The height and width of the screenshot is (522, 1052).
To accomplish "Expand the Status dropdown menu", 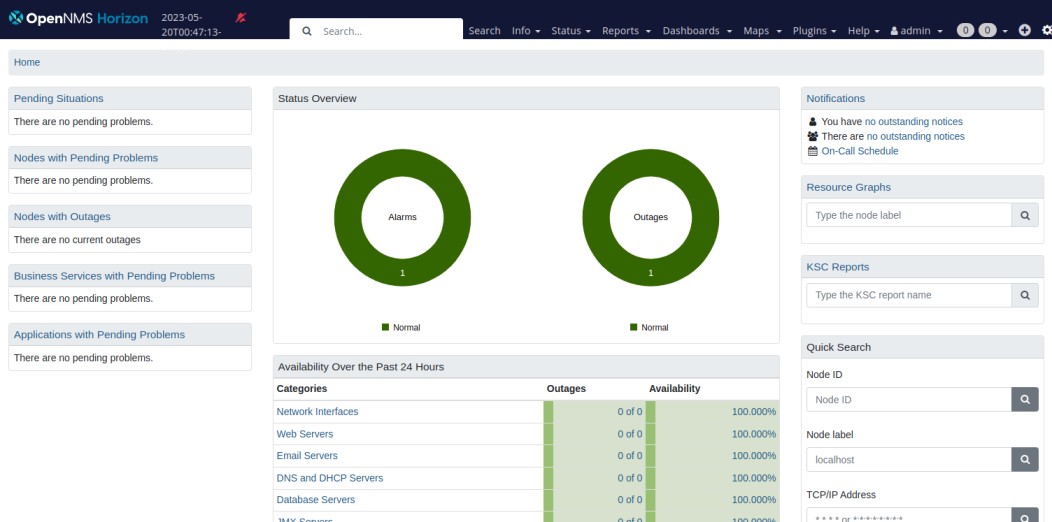I will click(x=571, y=31).
